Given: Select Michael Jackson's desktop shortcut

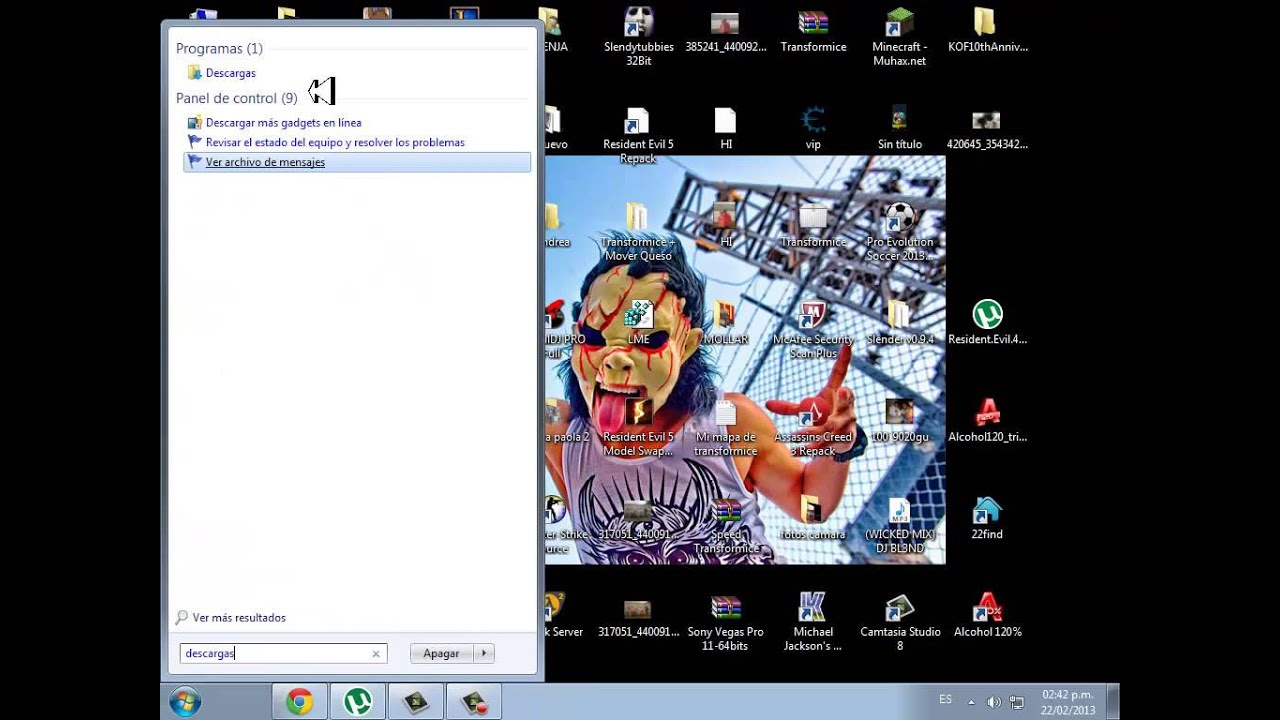Looking at the screenshot, I should coord(813,622).
